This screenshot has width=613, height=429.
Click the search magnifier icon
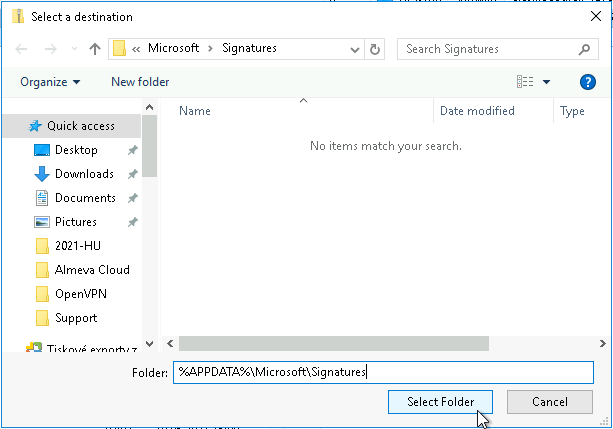click(x=585, y=49)
